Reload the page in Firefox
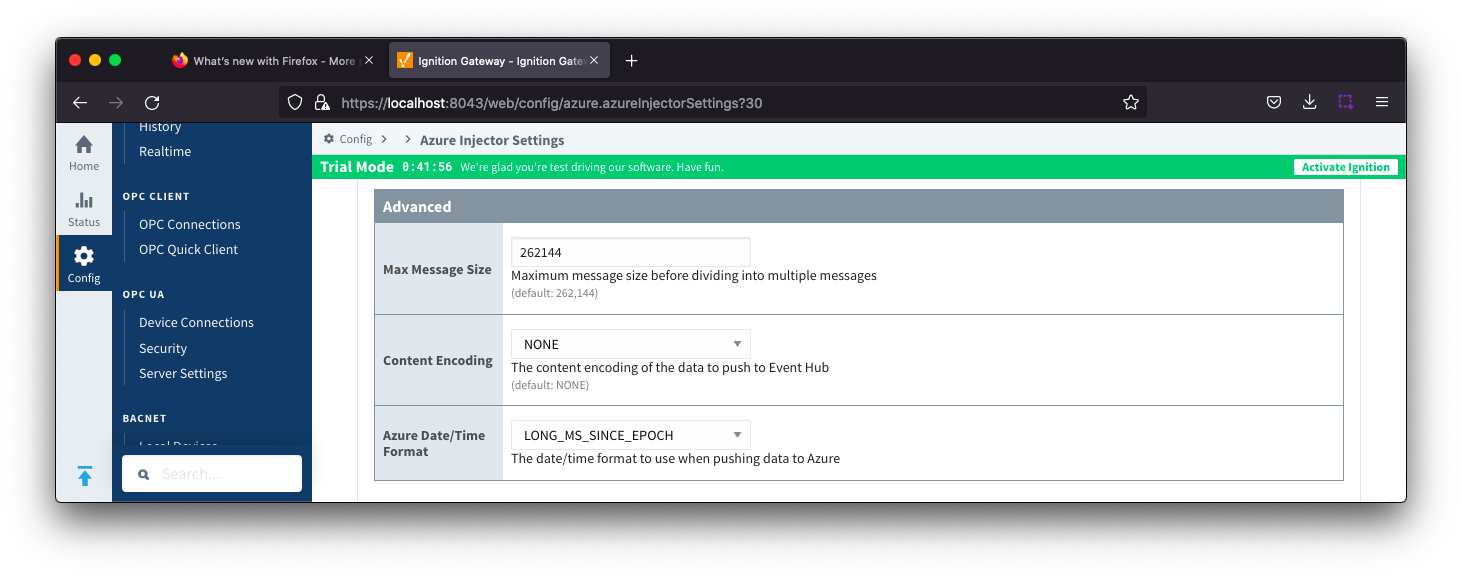 click(x=152, y=102)
